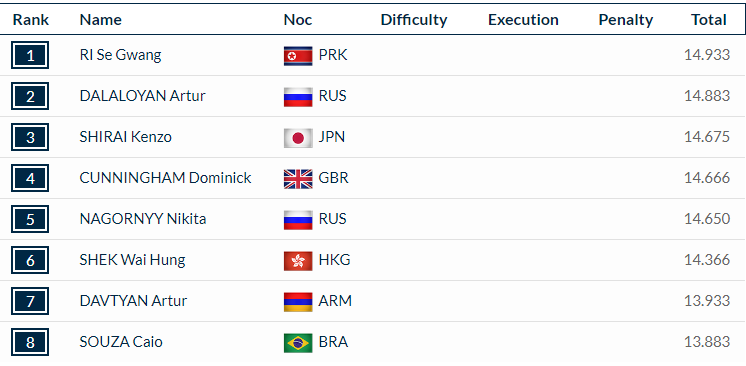Click the Penalty column header
Image resolution: width=746 pixels, height=366 pixels.
point(626,20)
